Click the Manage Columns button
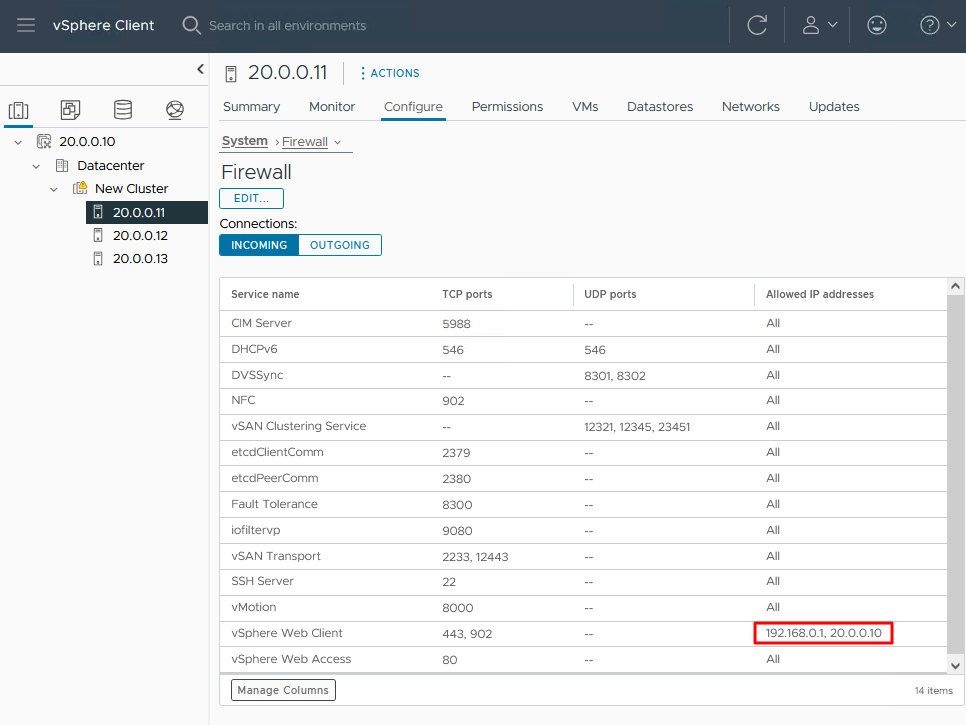Screen dimensions: 966x725 tap(283, 690)
